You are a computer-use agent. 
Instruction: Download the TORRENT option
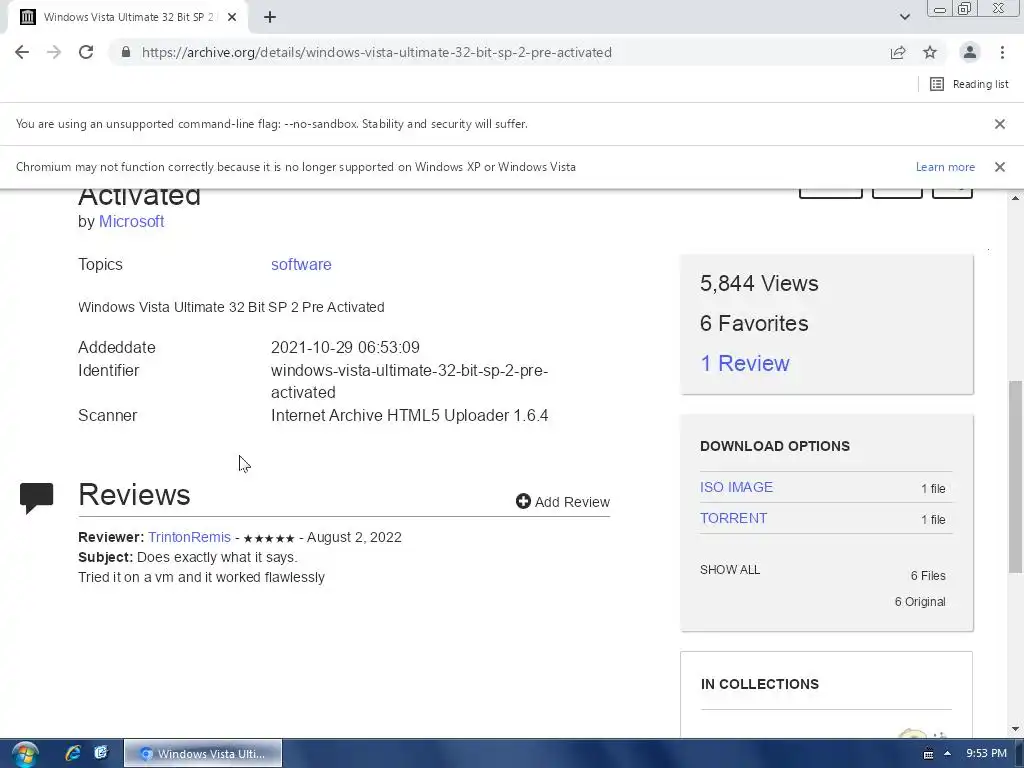pyautogui.click(x=733, y=519)
